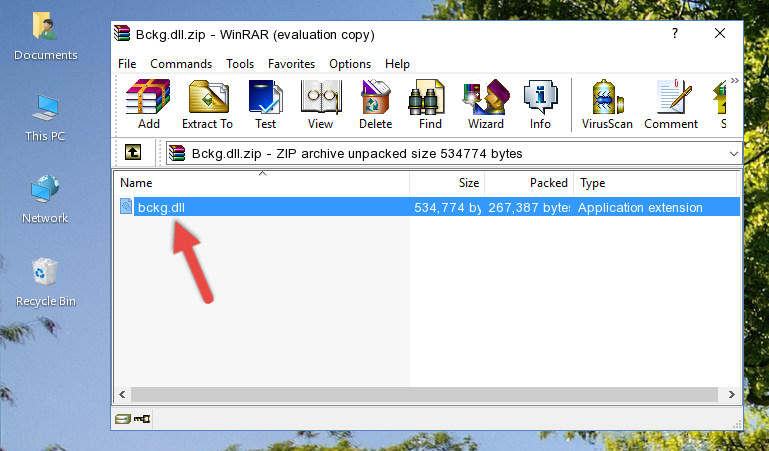This screenshot has height=451, width=769.
Task: Show more toolbar buttons chevron
Action: (734, 81)
